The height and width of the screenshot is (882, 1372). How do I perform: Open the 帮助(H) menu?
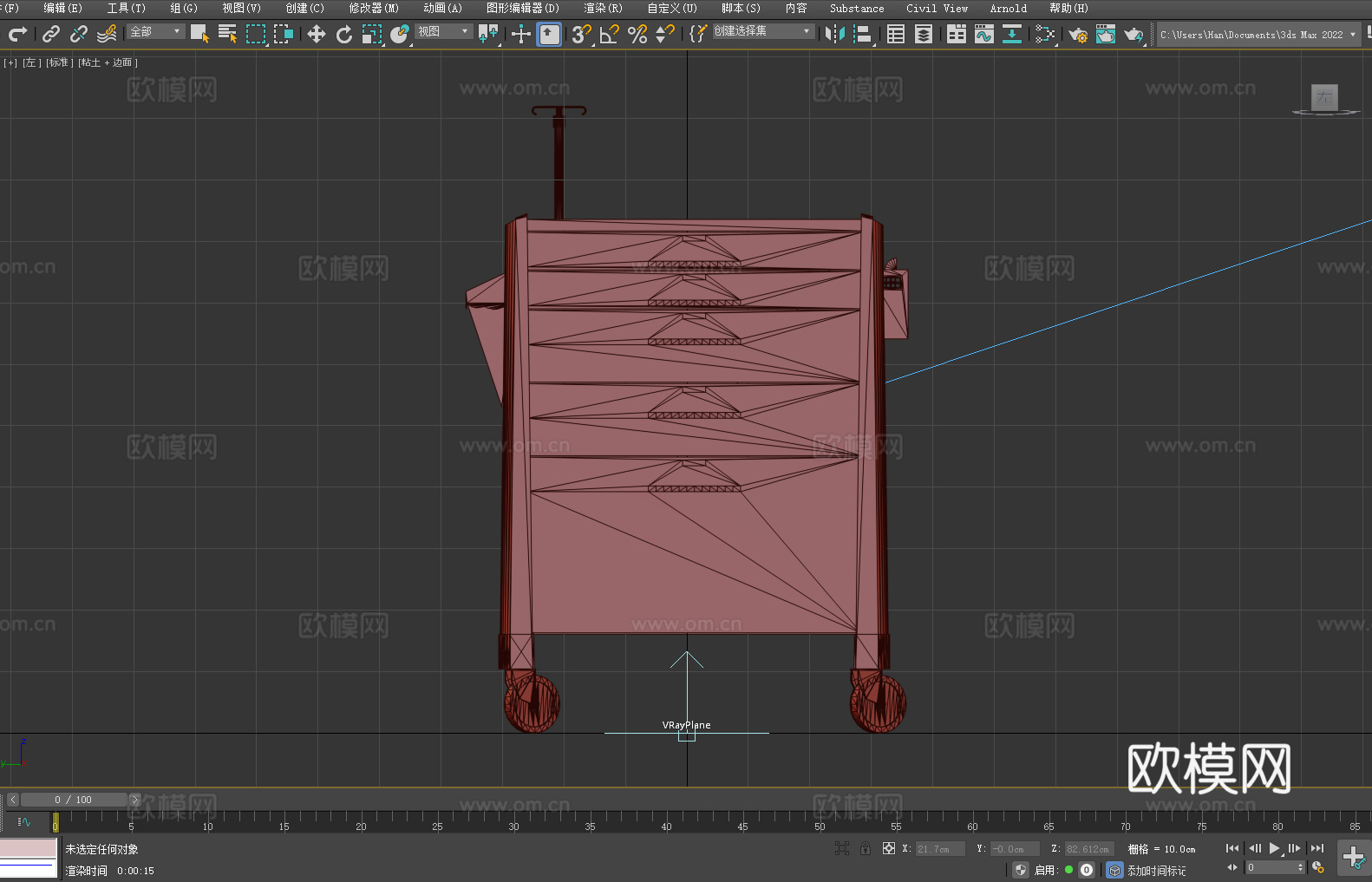pos(1068,8)
